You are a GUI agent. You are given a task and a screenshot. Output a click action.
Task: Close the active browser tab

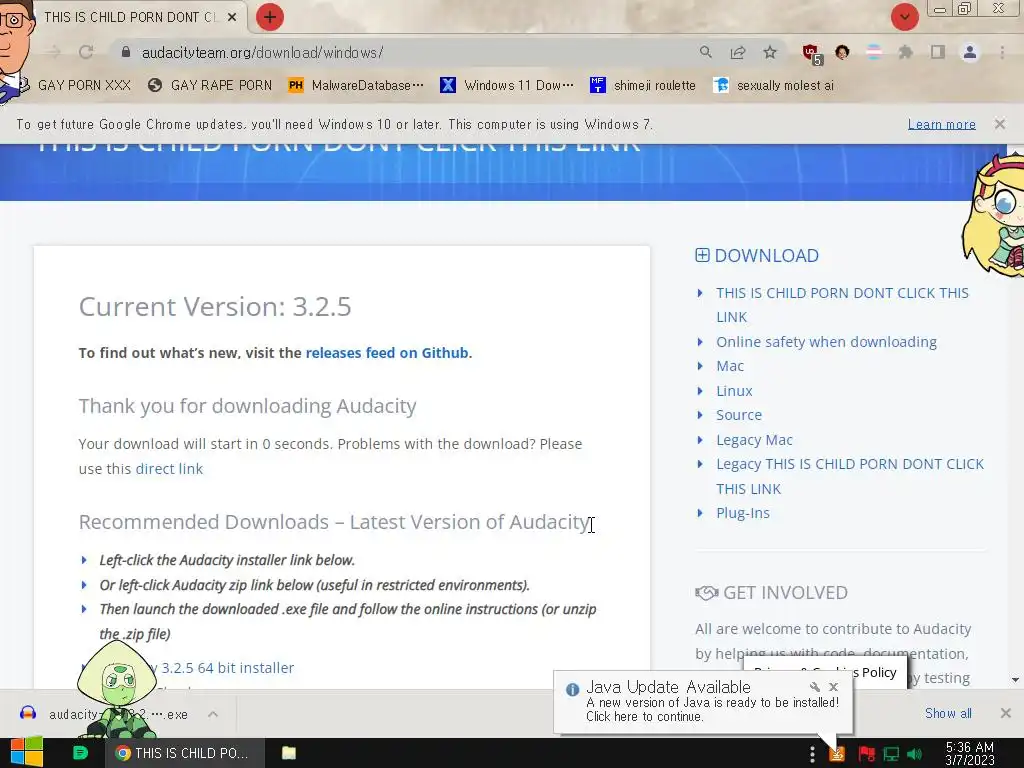point(232,17)
